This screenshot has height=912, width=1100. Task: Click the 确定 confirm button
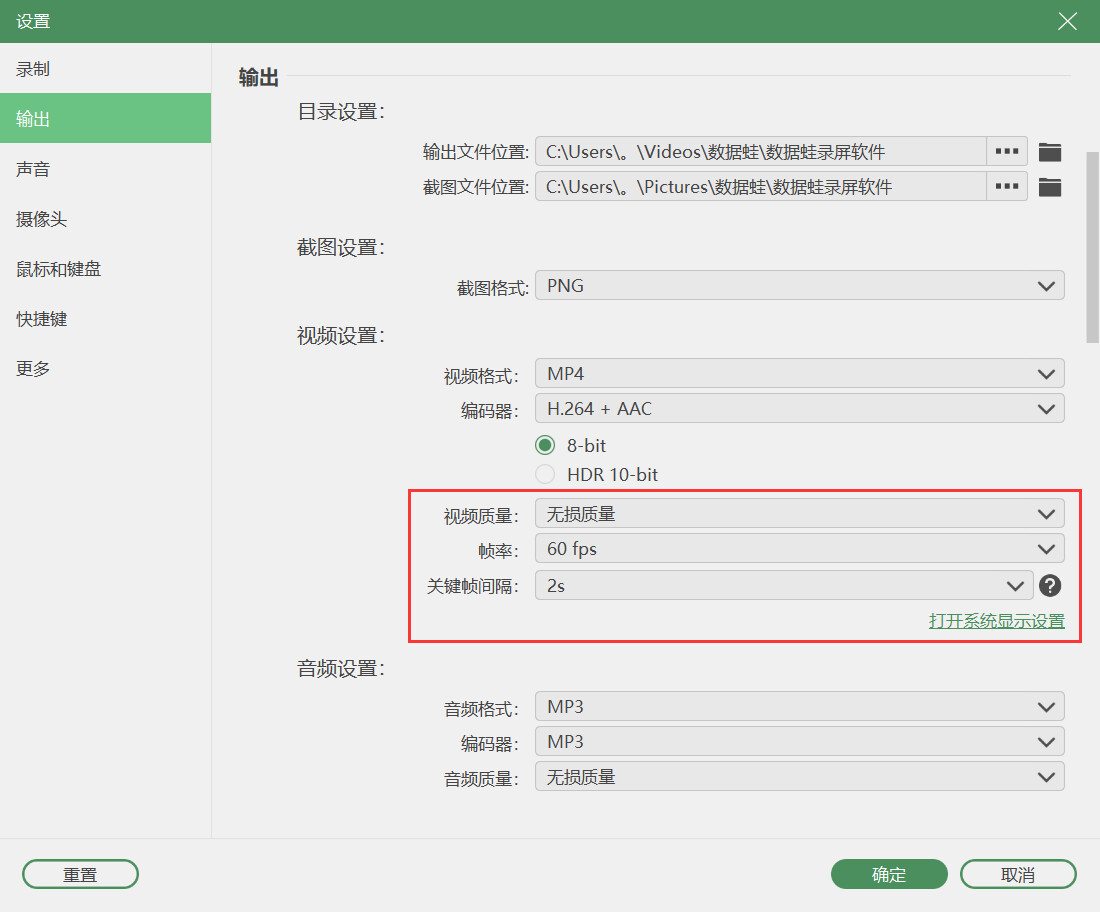coord(889,874)
